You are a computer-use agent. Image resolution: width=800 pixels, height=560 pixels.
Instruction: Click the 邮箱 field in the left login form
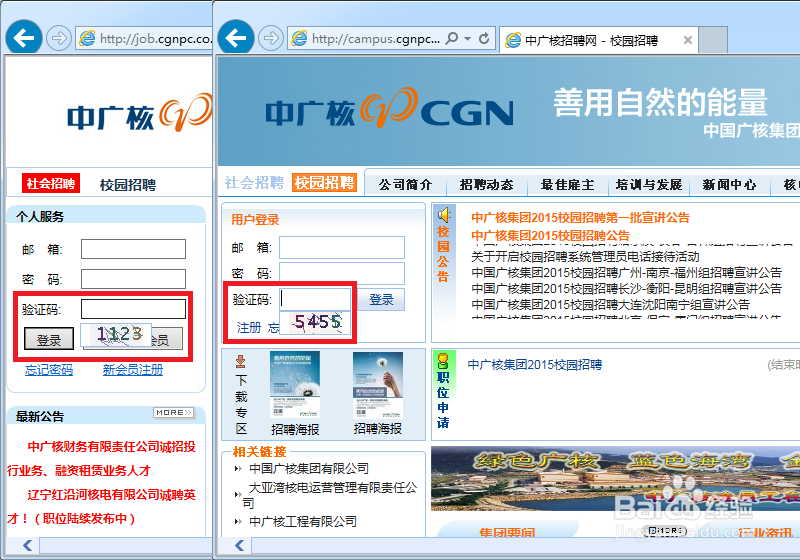click(x=133, y=249)
